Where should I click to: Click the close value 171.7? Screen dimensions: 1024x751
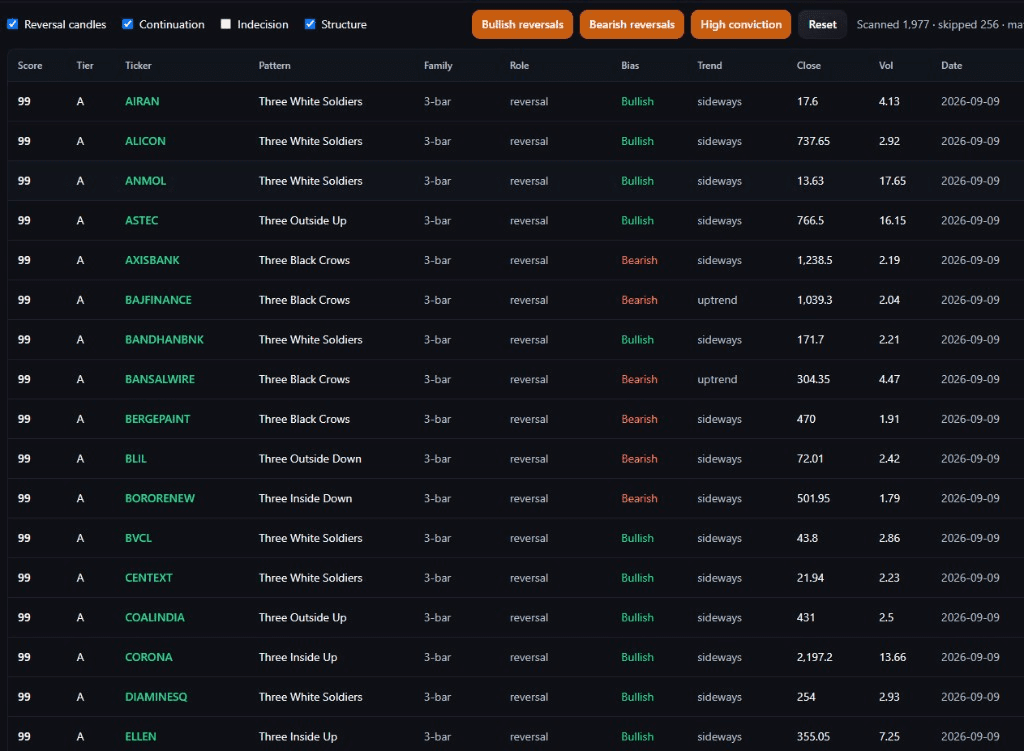tap(810, 340)
